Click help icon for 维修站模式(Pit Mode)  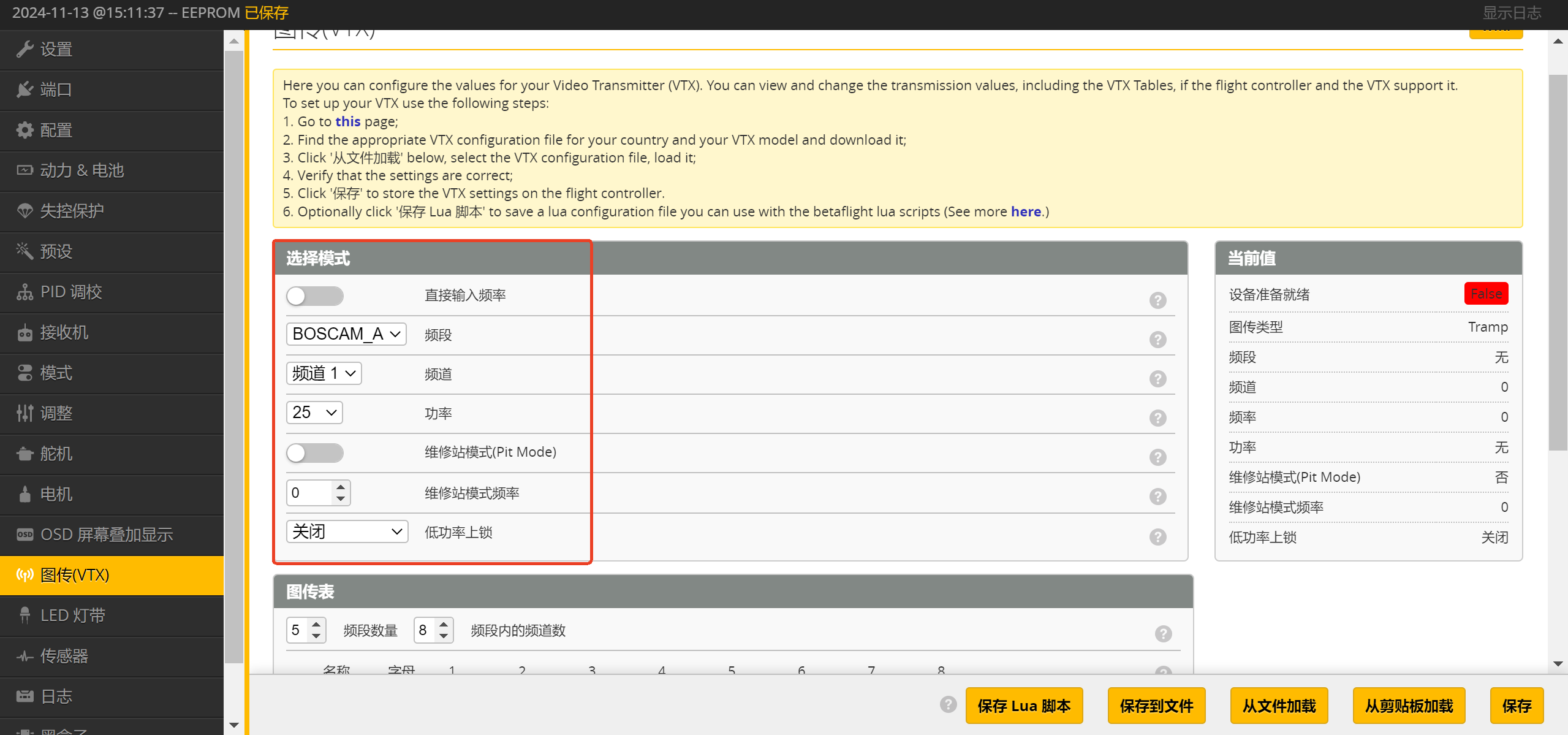(1157, 457)
